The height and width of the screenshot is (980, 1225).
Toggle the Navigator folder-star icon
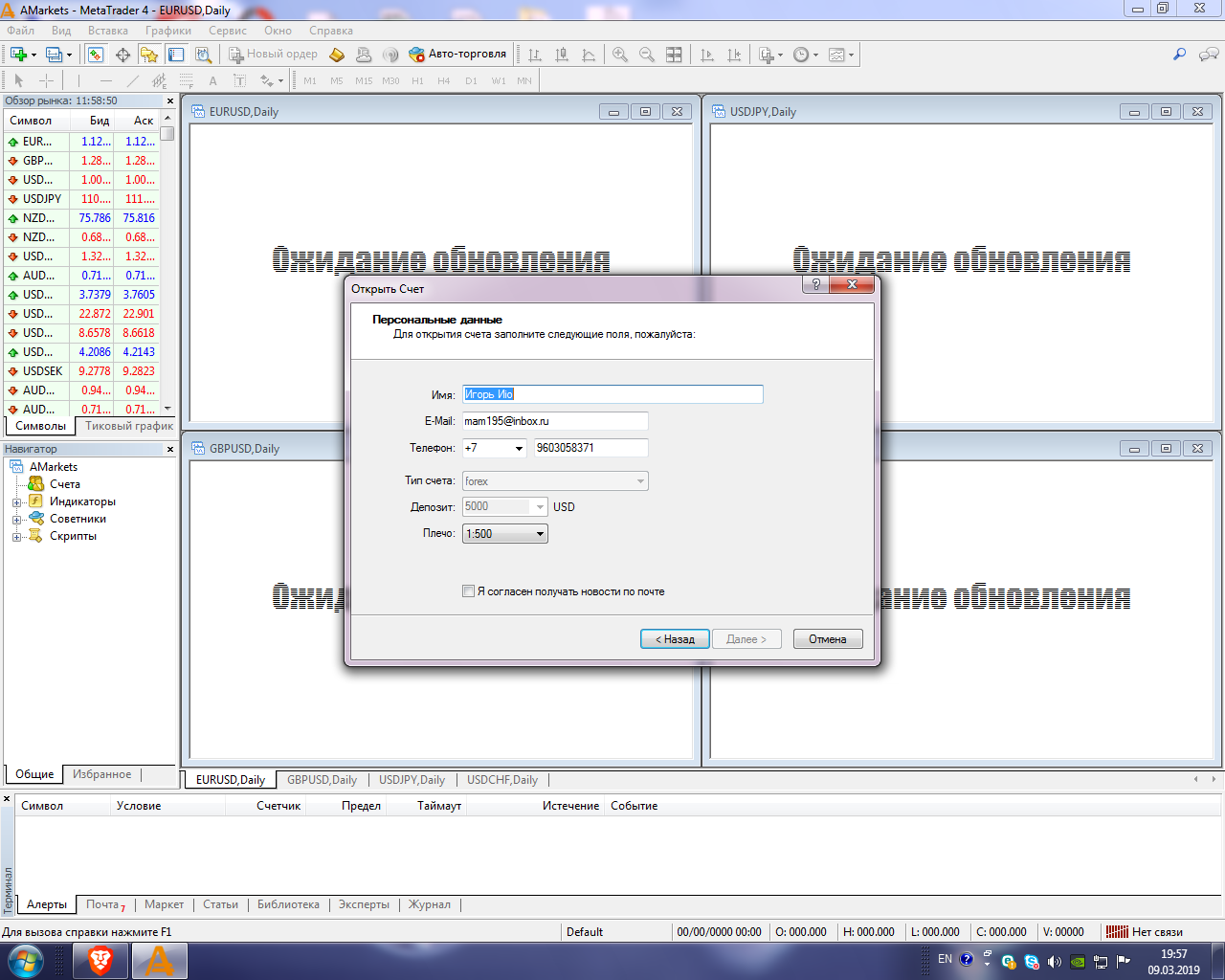pos(149,55)
